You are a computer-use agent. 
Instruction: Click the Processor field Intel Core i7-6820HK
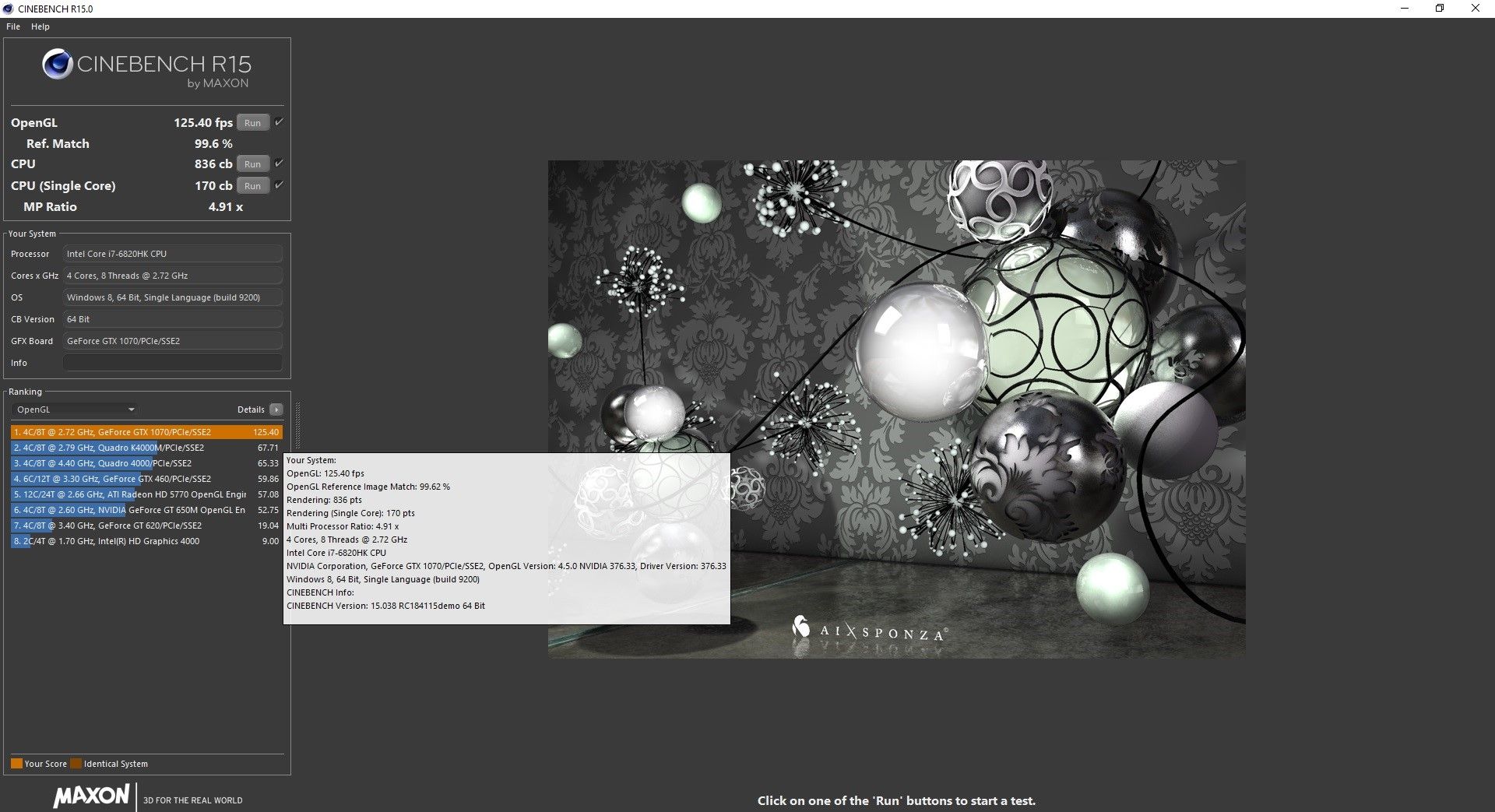[x=172, y=254]
